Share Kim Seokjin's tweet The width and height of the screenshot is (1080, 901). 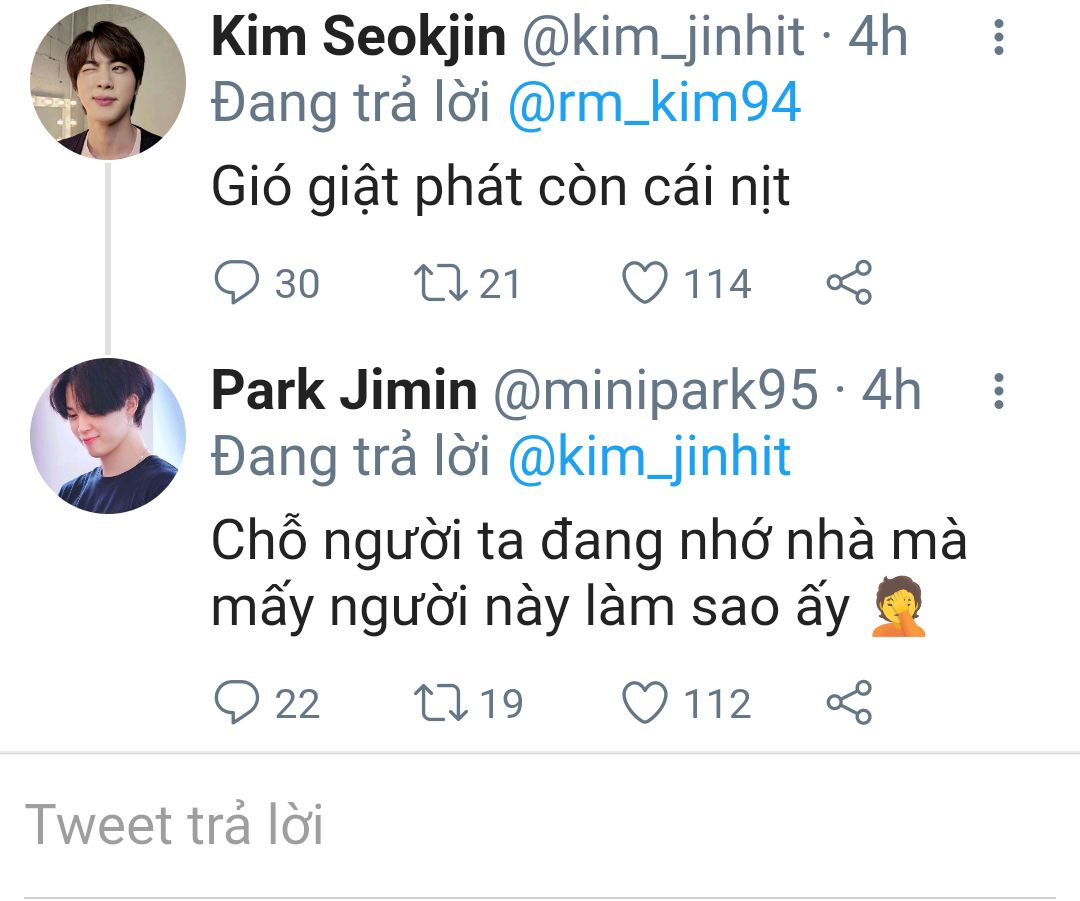click(x=849, y=283)
